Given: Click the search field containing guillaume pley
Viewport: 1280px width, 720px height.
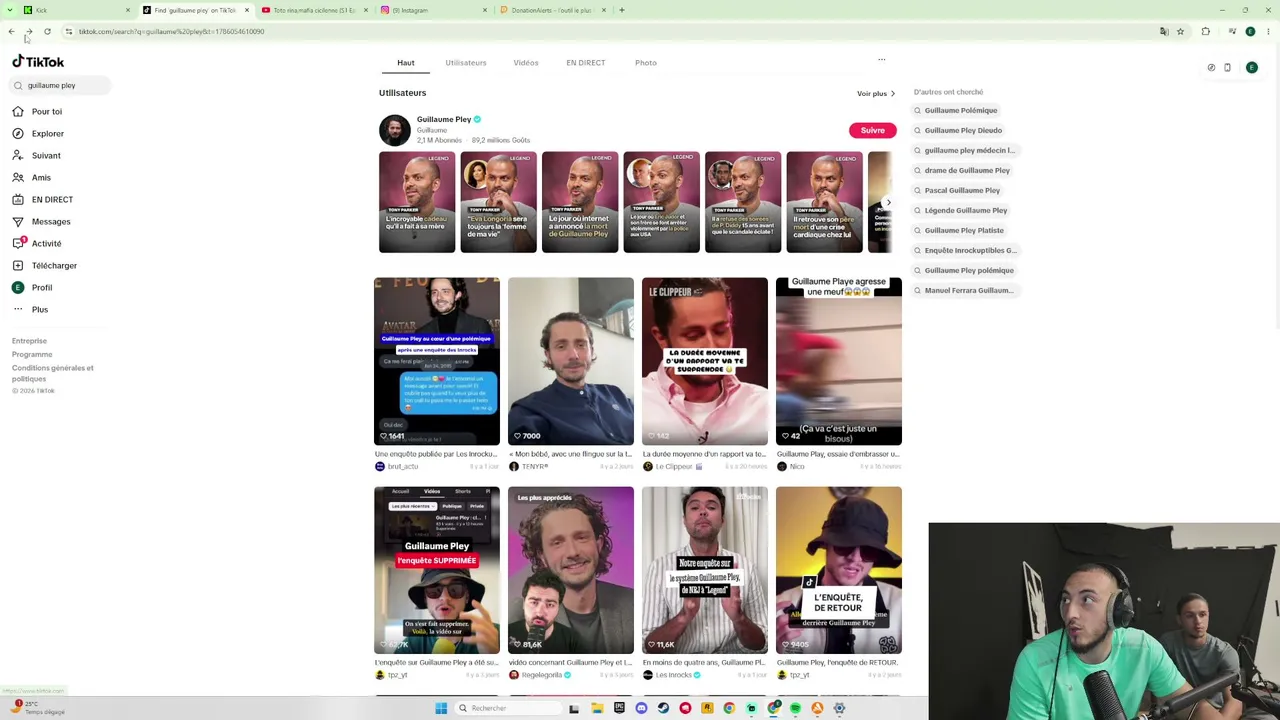Looking at the screenshot, I should pos(61,85).
